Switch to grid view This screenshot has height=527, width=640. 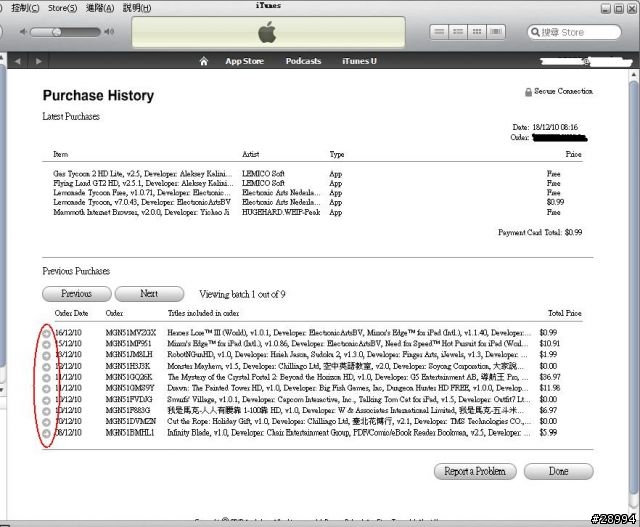477,32
